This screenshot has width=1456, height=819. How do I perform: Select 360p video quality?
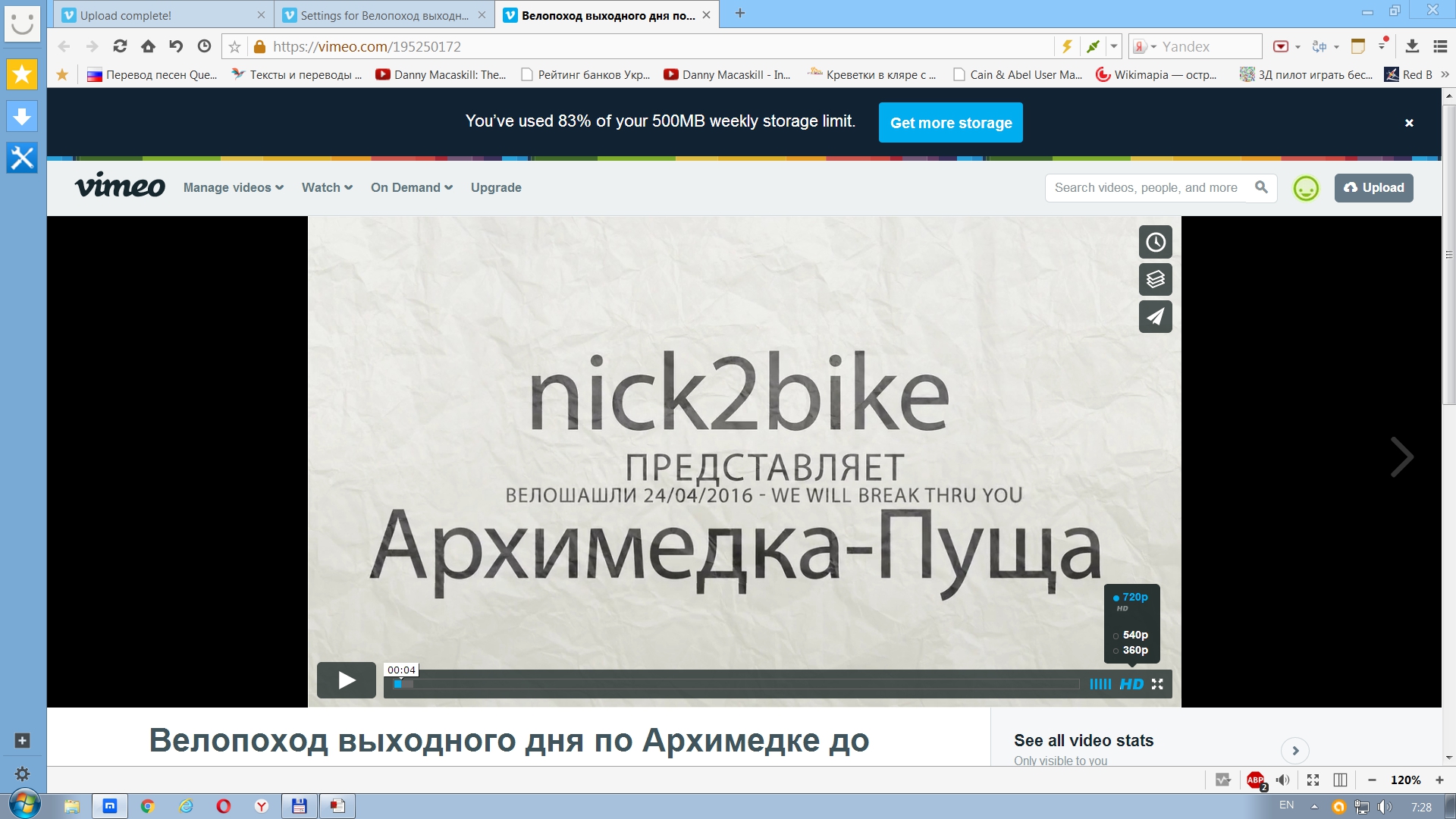tap(1134, 650)
